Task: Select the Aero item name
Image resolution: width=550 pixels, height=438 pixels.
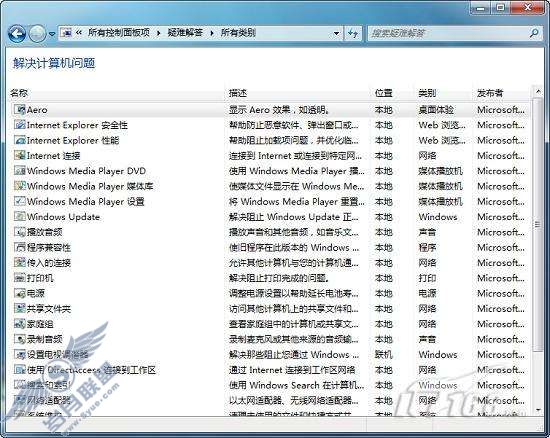Action: pyautogui.click(x=37, y=110)
